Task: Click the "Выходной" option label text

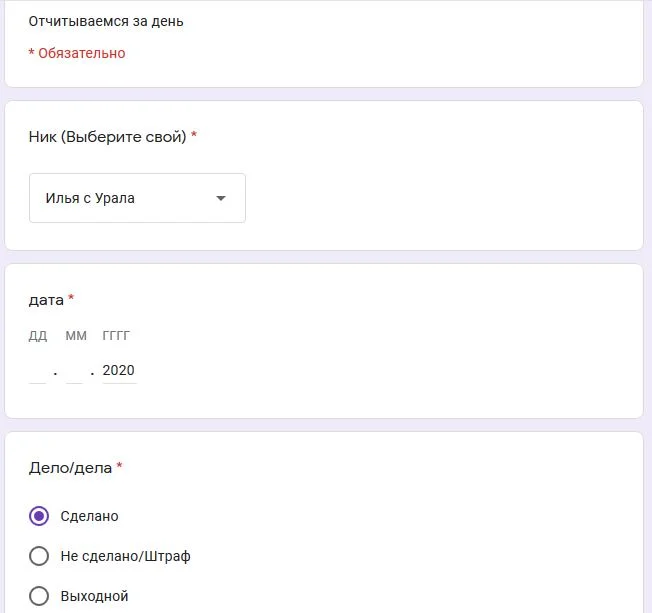Action: [95, 596]
